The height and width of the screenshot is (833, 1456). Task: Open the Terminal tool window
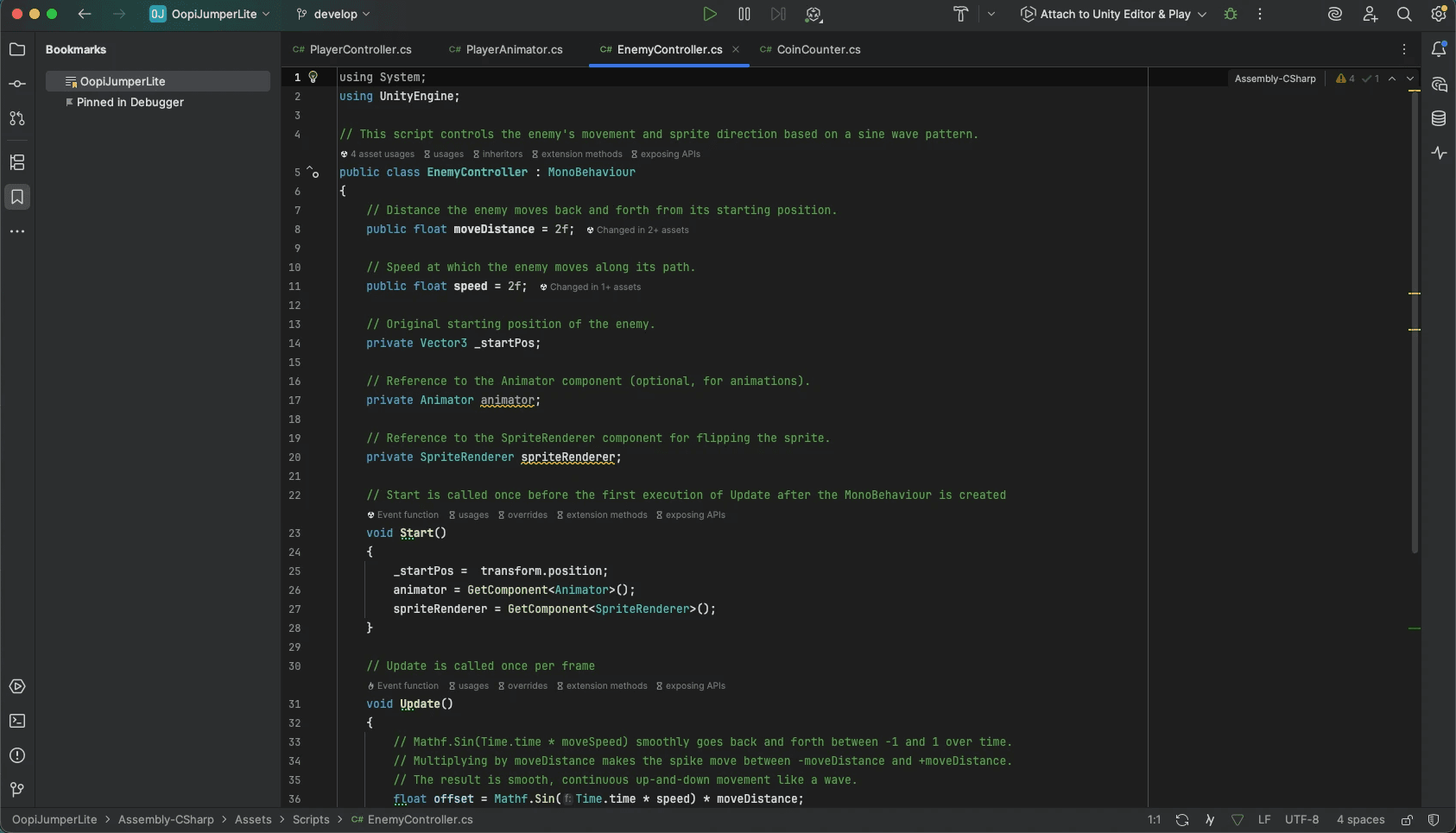click(17, 721)
